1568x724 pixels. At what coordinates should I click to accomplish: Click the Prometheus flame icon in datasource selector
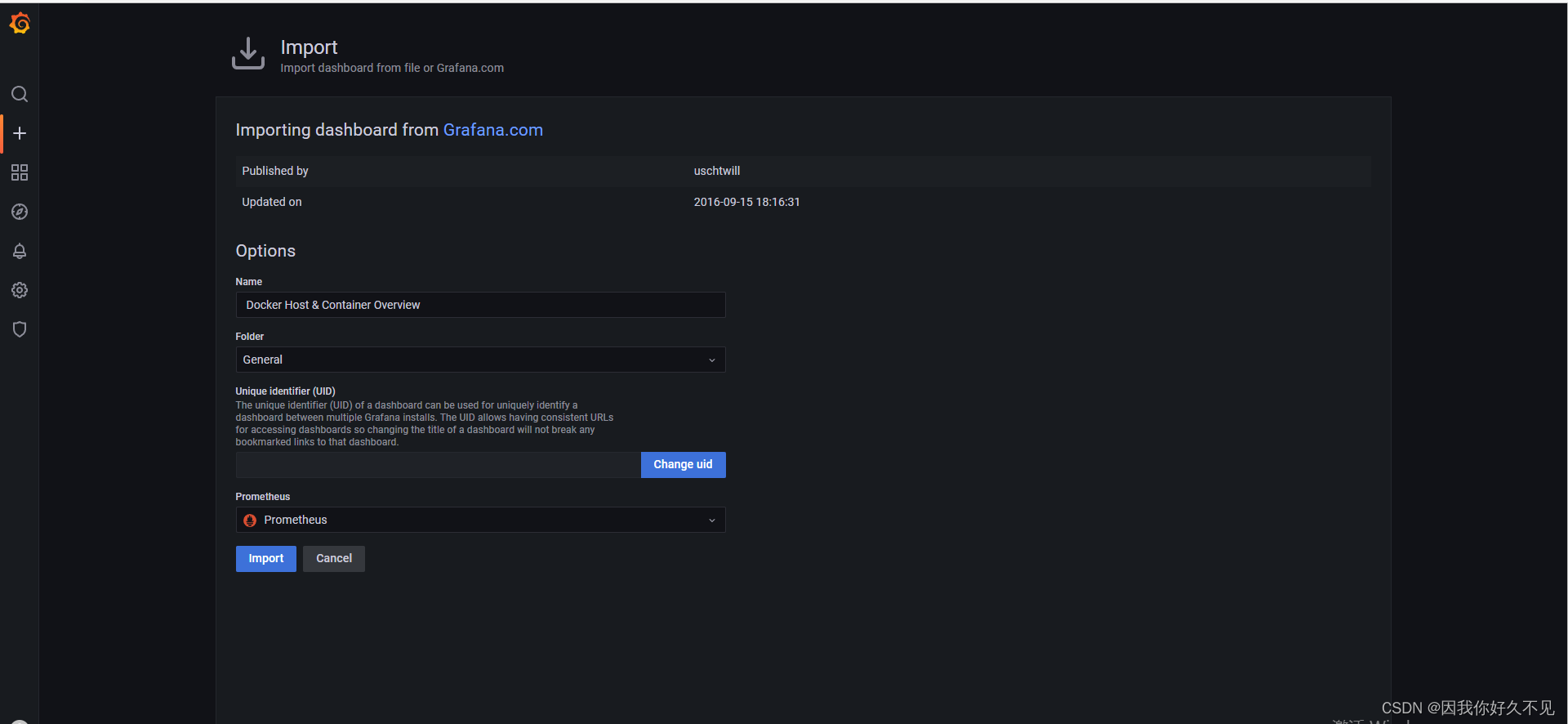[250, 521]
